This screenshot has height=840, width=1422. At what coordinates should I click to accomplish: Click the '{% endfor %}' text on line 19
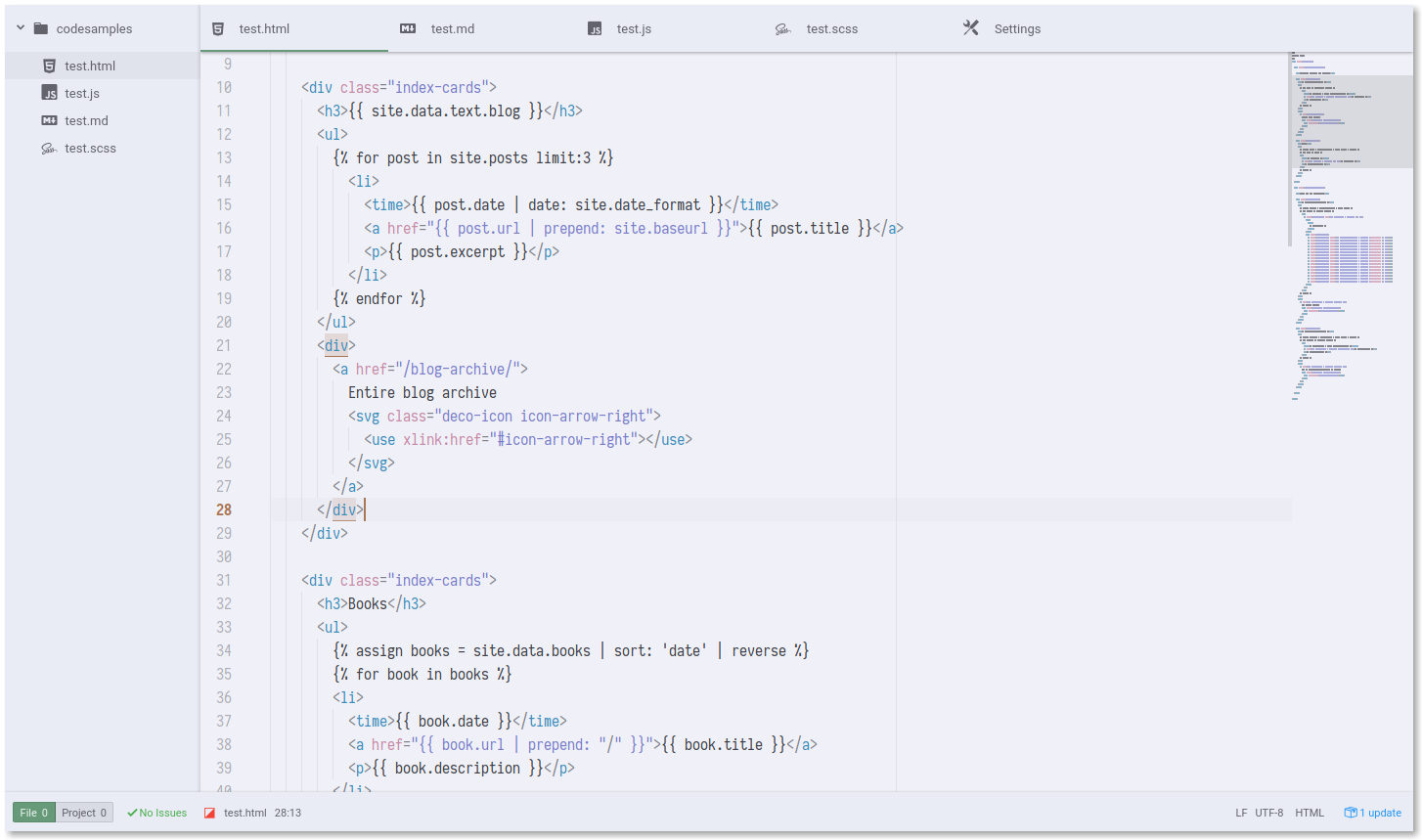click(379, 298)
